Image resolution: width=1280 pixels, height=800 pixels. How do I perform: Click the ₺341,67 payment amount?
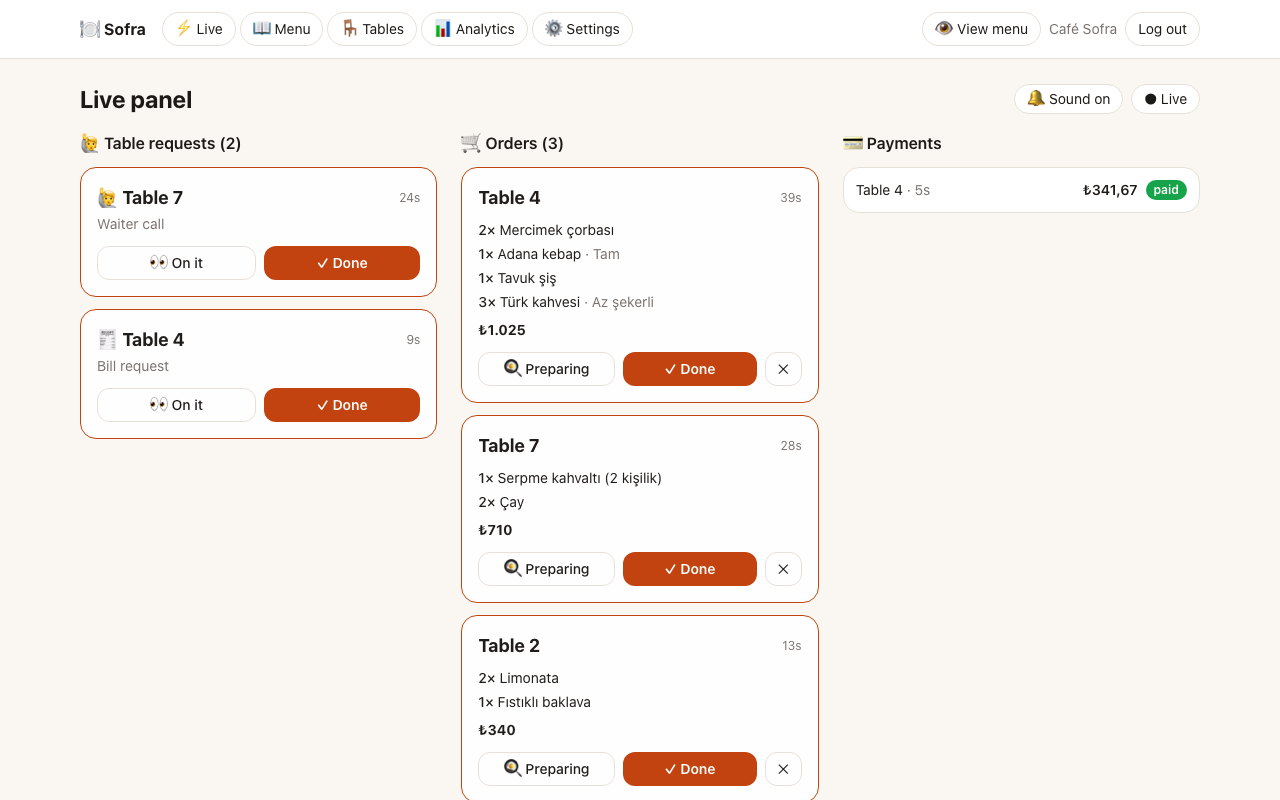(x=1110, y=190)
